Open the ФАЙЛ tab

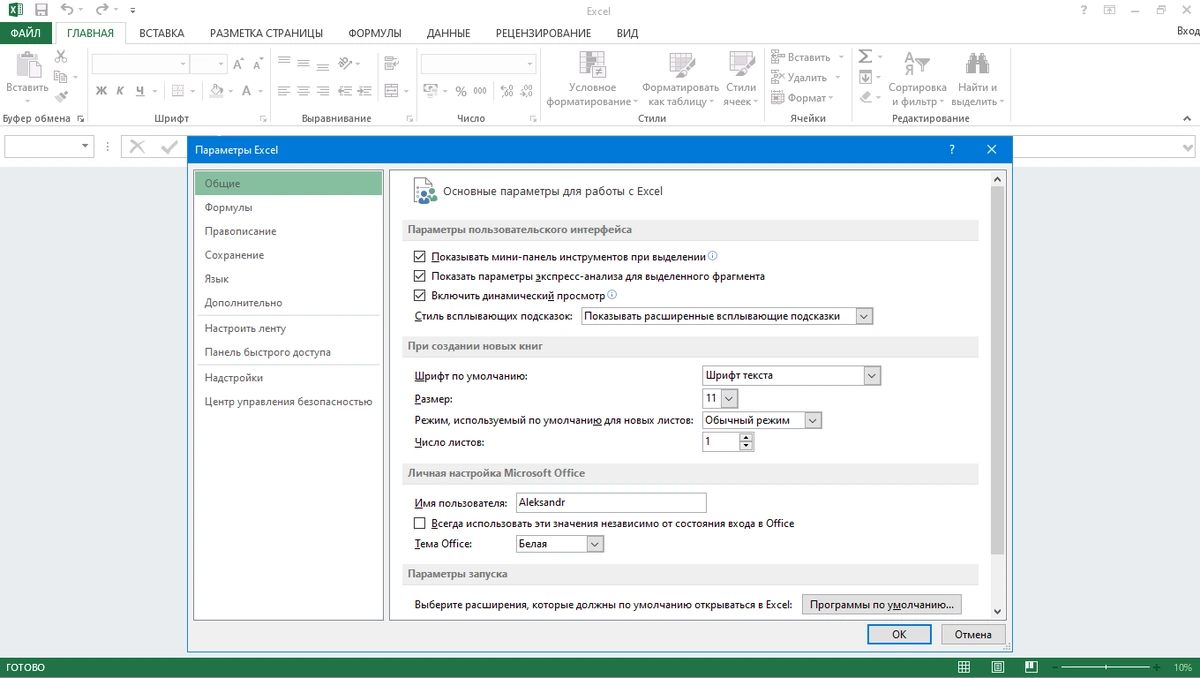(x=25, y=33)
